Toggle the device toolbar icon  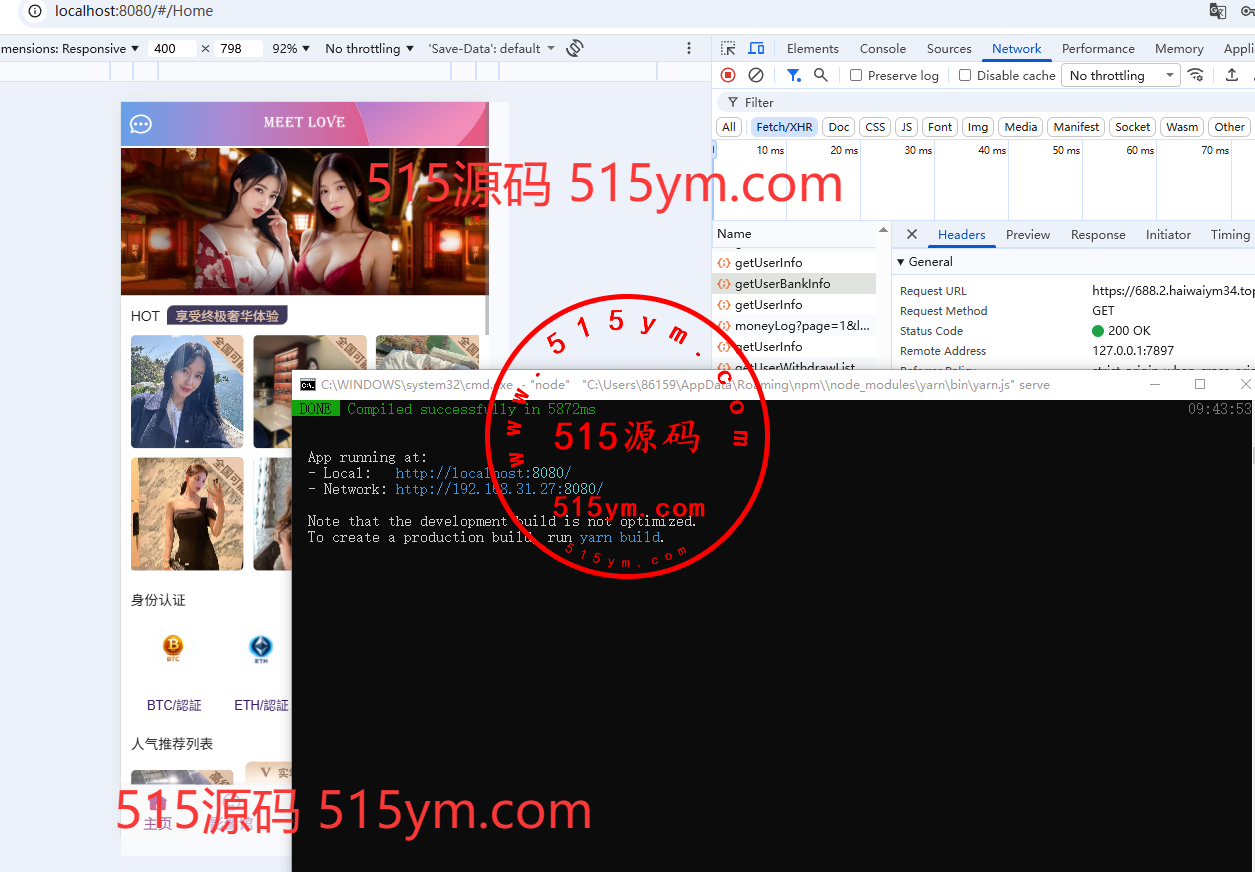[x=756, y=48]
